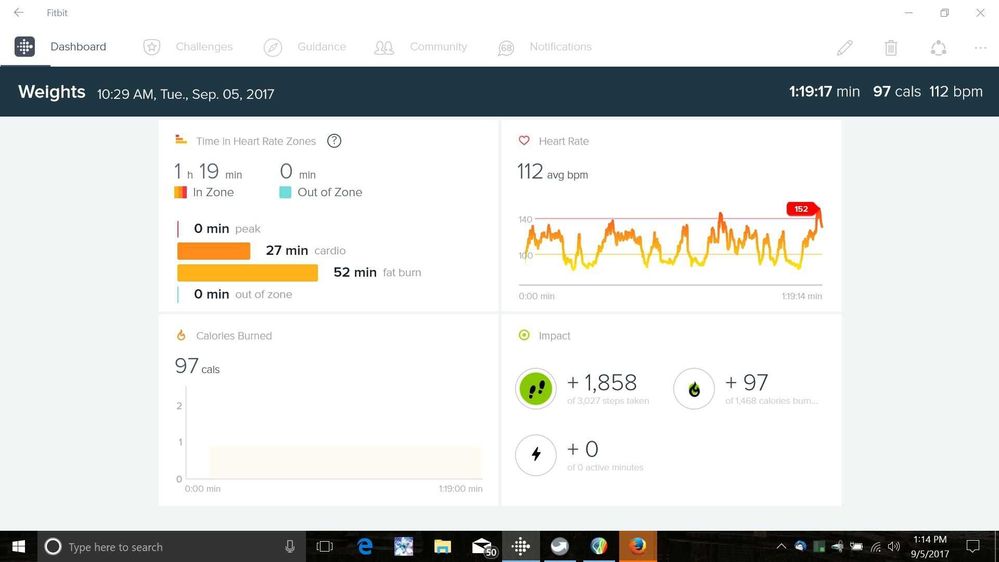Viewport: 999px width, 562px height.
Task: Open Task View from the taskbar
Action: coord(324,547)
